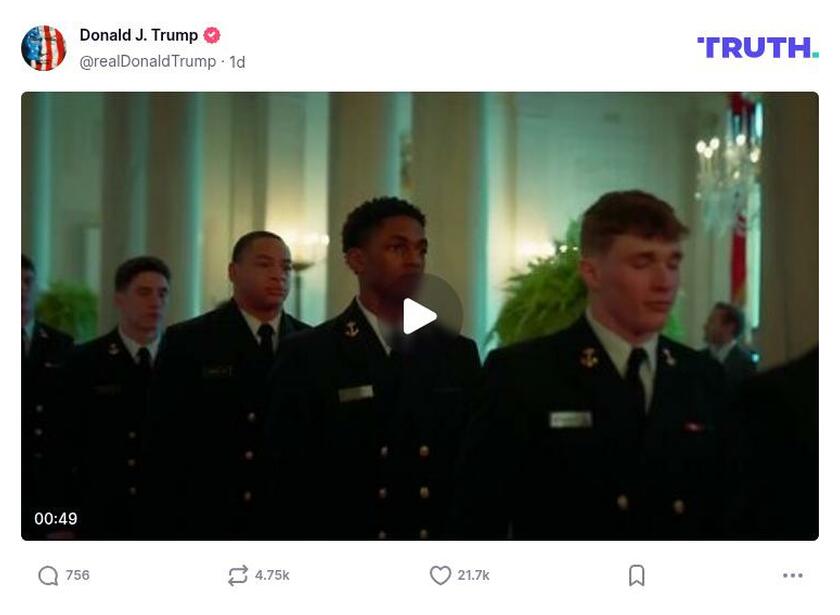Toggle the bookmark to save the post
The height and width of the screenshot is (615, 840).
click(637, 574)
